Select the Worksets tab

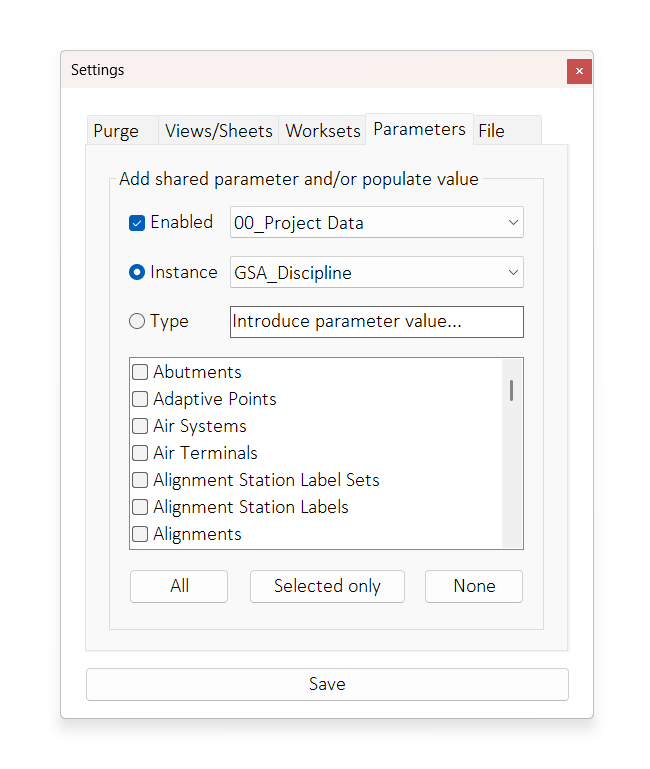point(322,131)
